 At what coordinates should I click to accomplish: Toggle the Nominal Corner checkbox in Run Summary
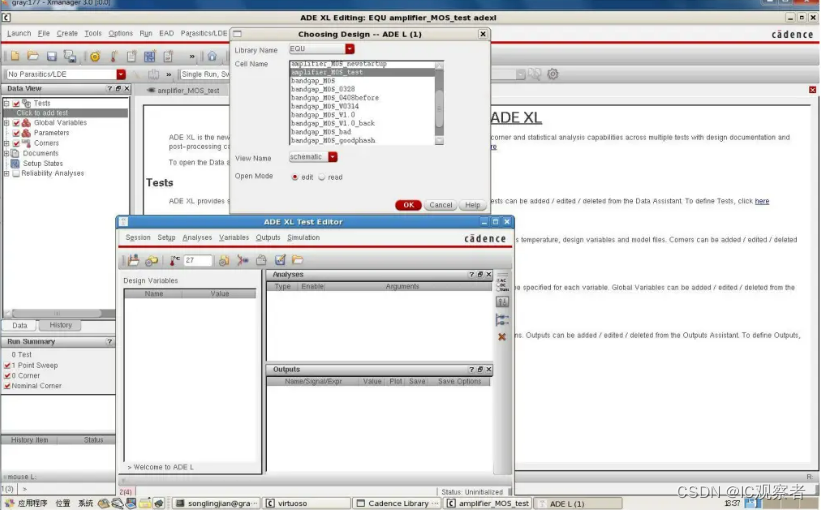click(7, 386)
